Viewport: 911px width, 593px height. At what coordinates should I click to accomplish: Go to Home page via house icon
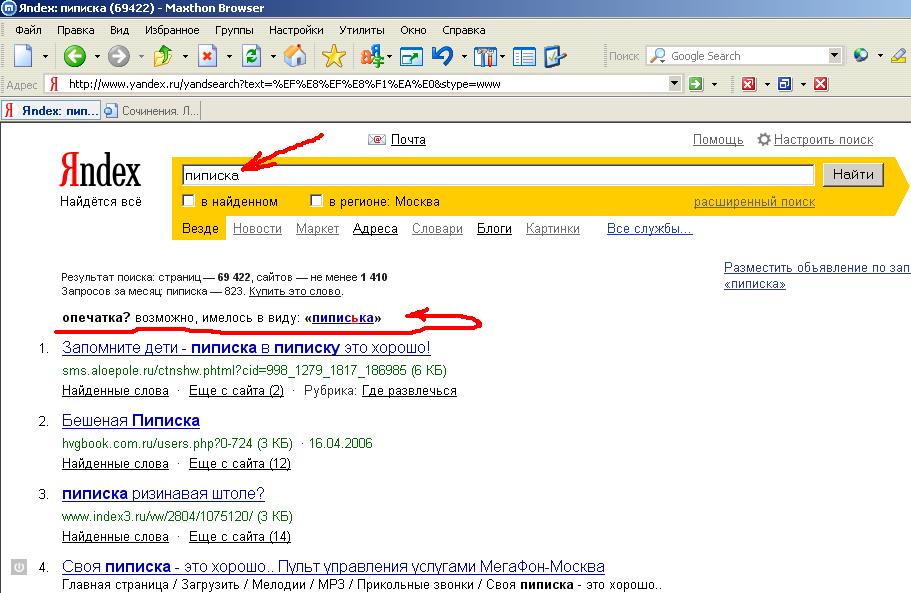(294, 56)
